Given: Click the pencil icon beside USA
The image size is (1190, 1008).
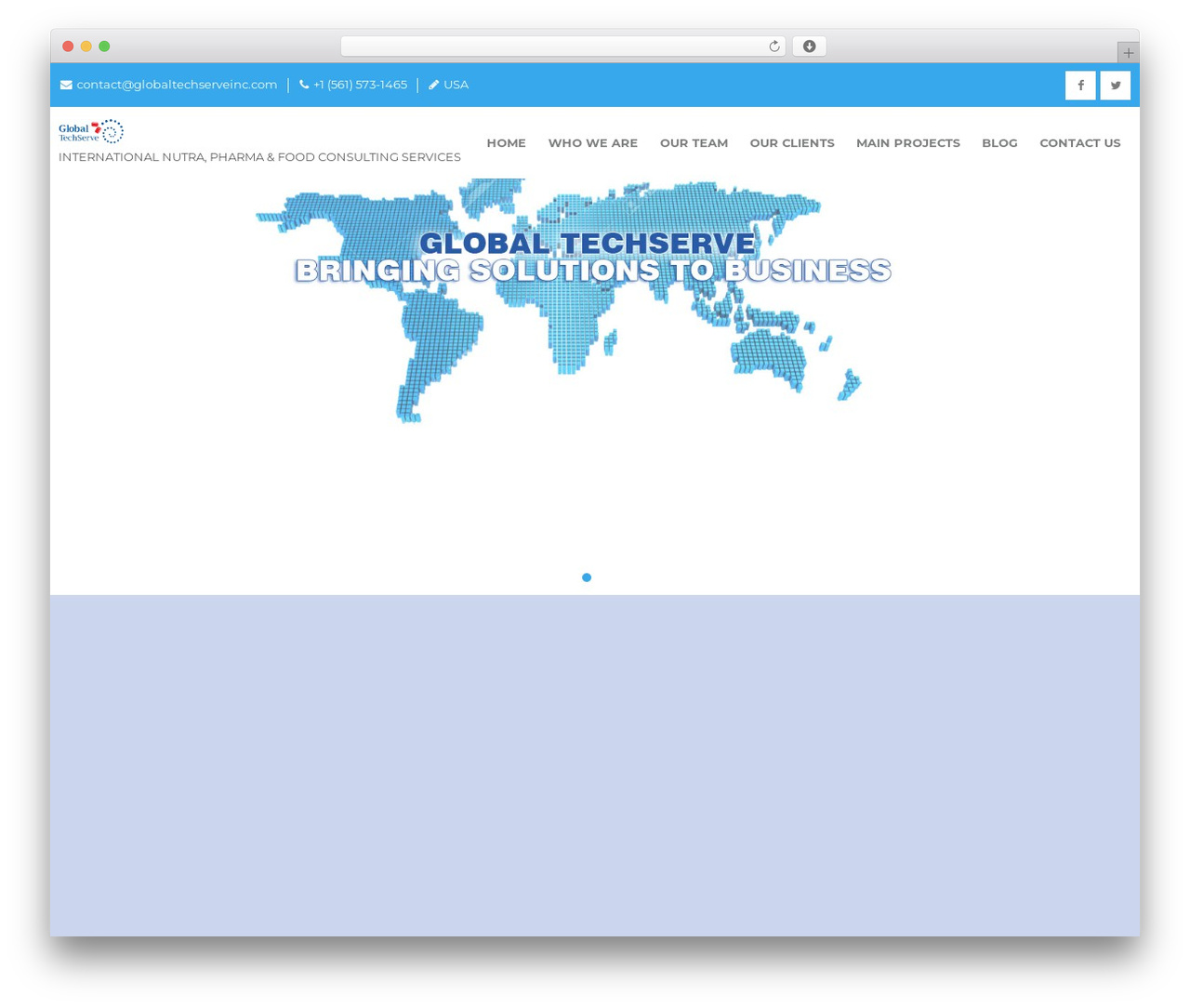Looking at the screenshot, I should (x=433, y=85).
